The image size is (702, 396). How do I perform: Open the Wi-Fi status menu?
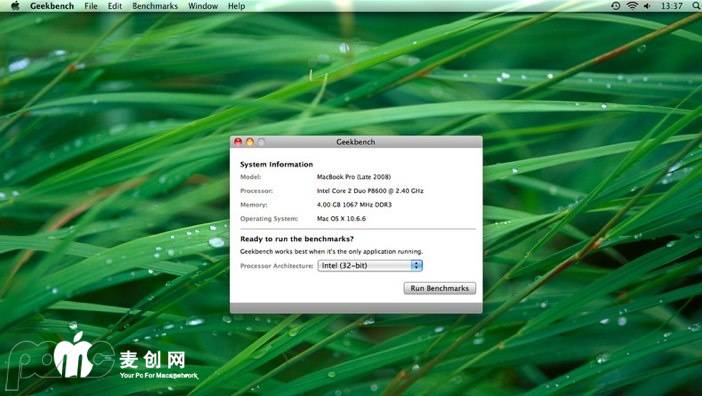click(632, 6)
